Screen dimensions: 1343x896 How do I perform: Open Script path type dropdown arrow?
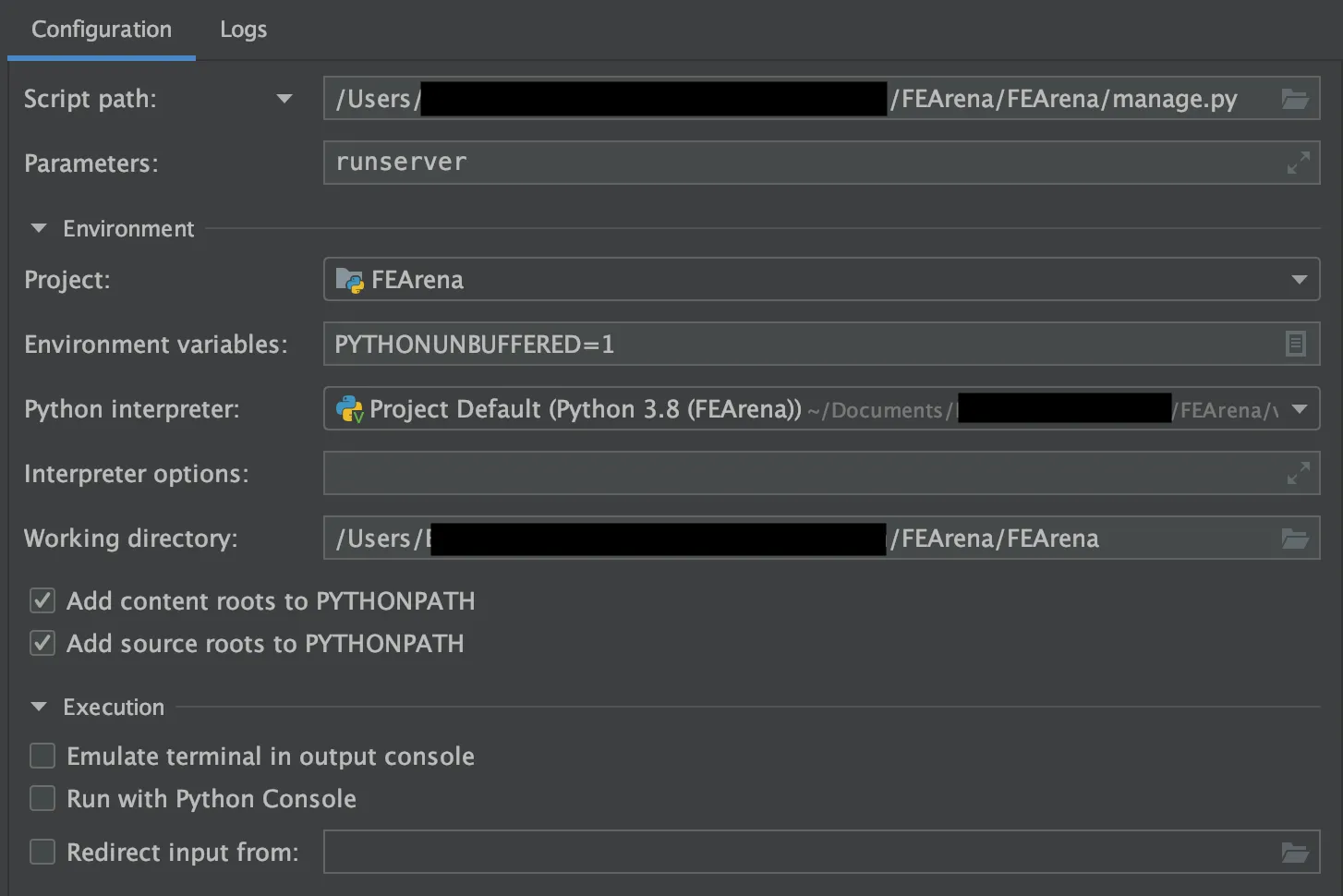tap(284, 99)
